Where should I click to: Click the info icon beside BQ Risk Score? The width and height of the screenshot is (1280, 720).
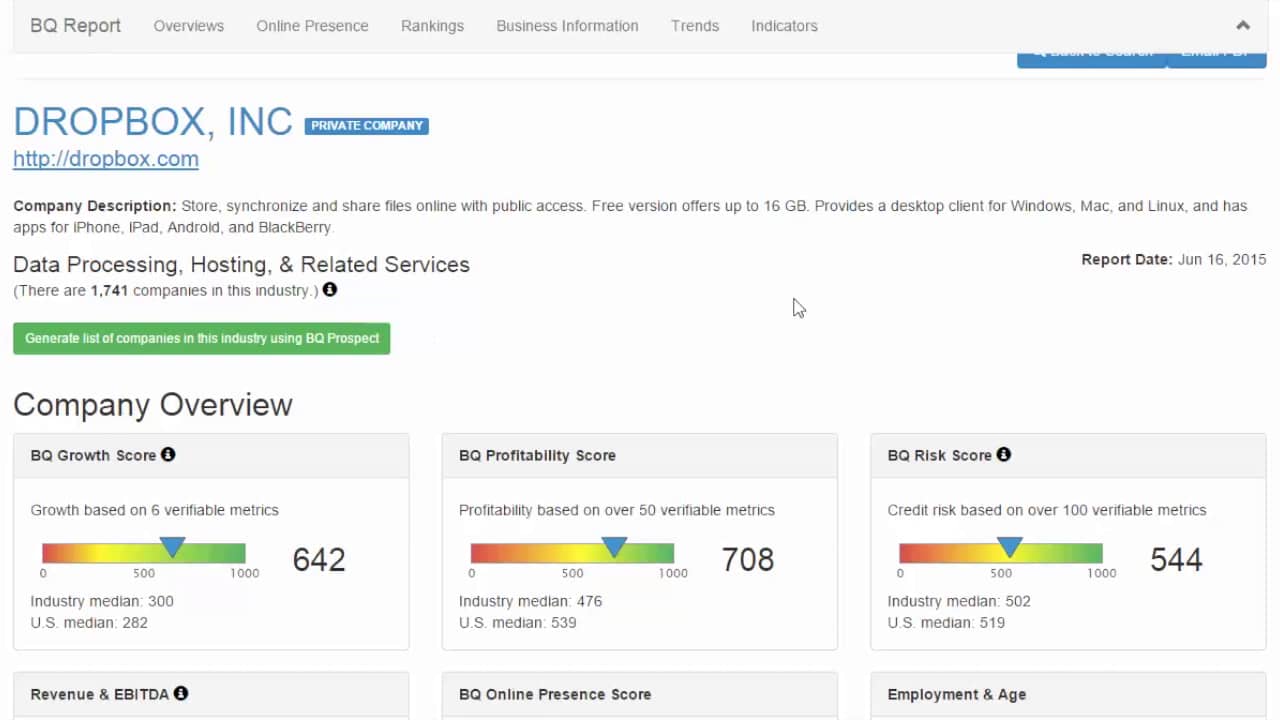(1004, 454)
